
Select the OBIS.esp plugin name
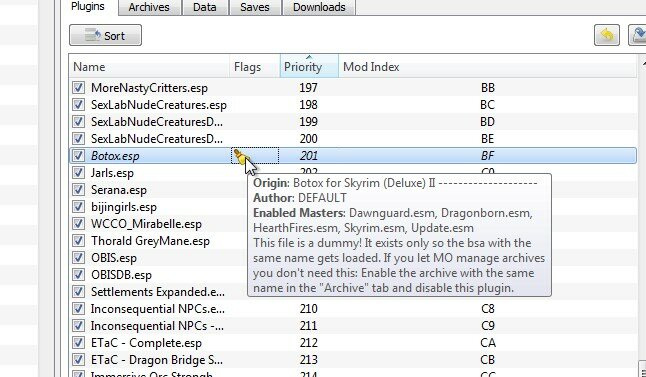(x=114, y=258)
